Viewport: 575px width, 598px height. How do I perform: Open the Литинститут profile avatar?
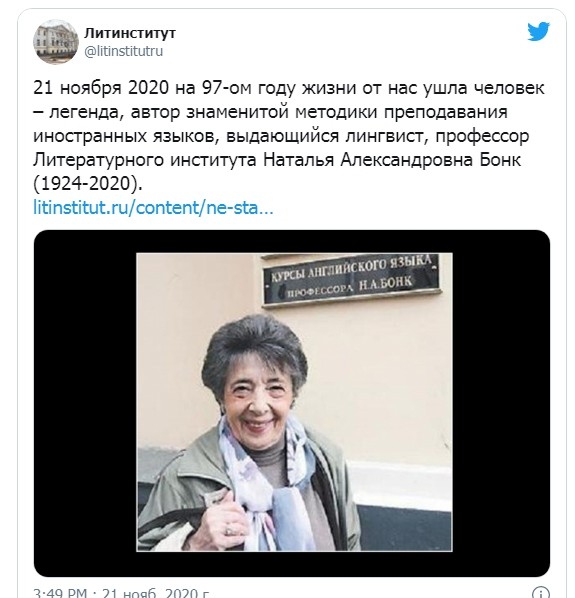(x=56, y=41)
